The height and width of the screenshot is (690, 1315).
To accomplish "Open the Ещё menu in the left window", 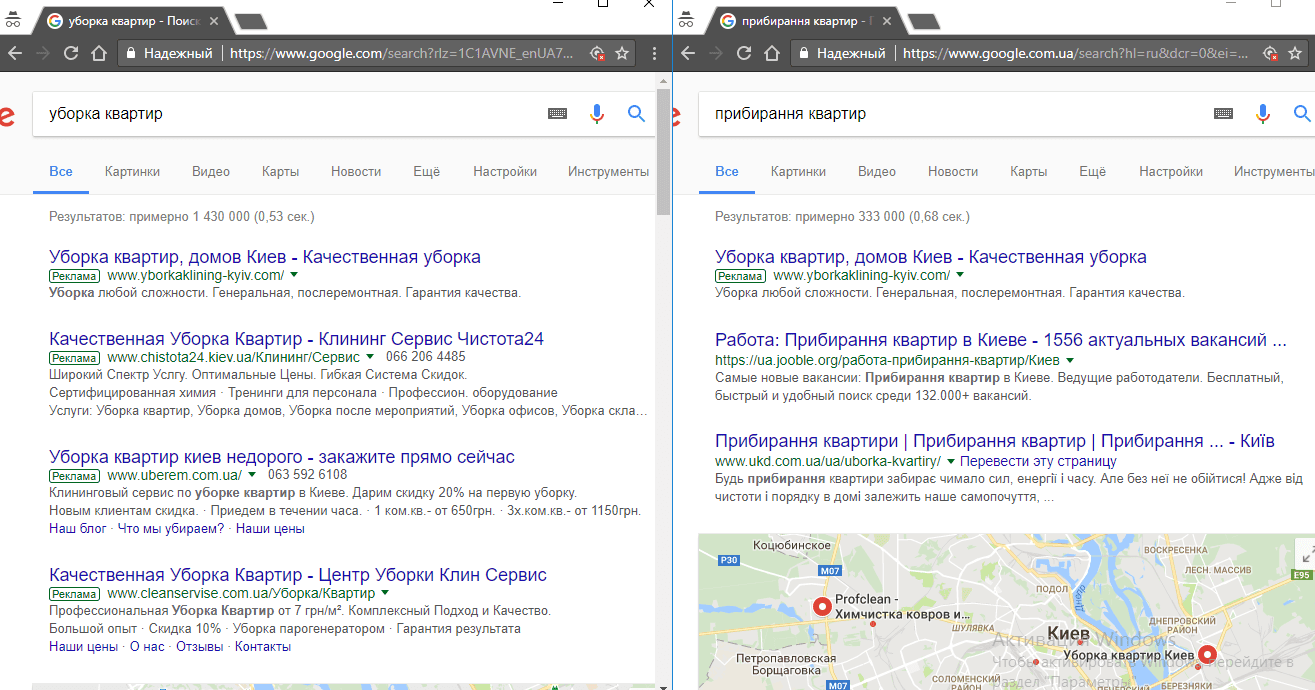I will (427, 171).
